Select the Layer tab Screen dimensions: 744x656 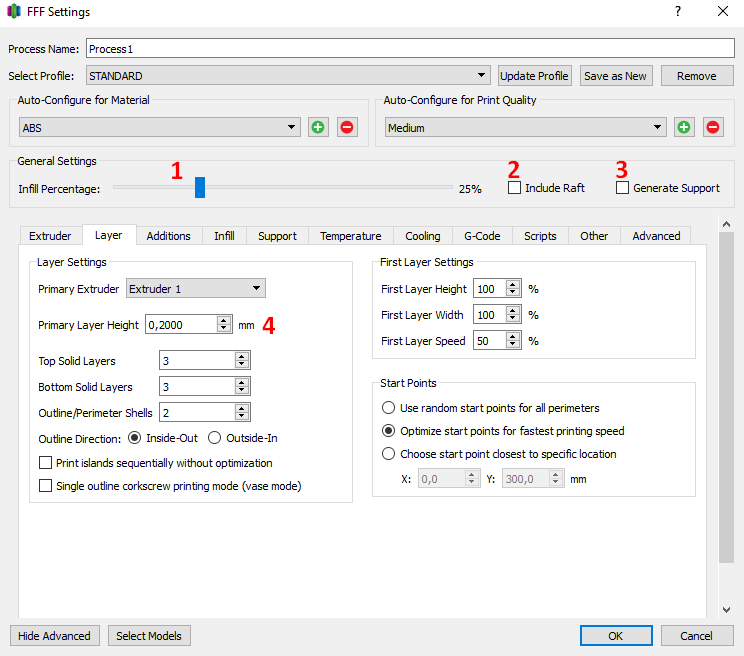[109, 235]
